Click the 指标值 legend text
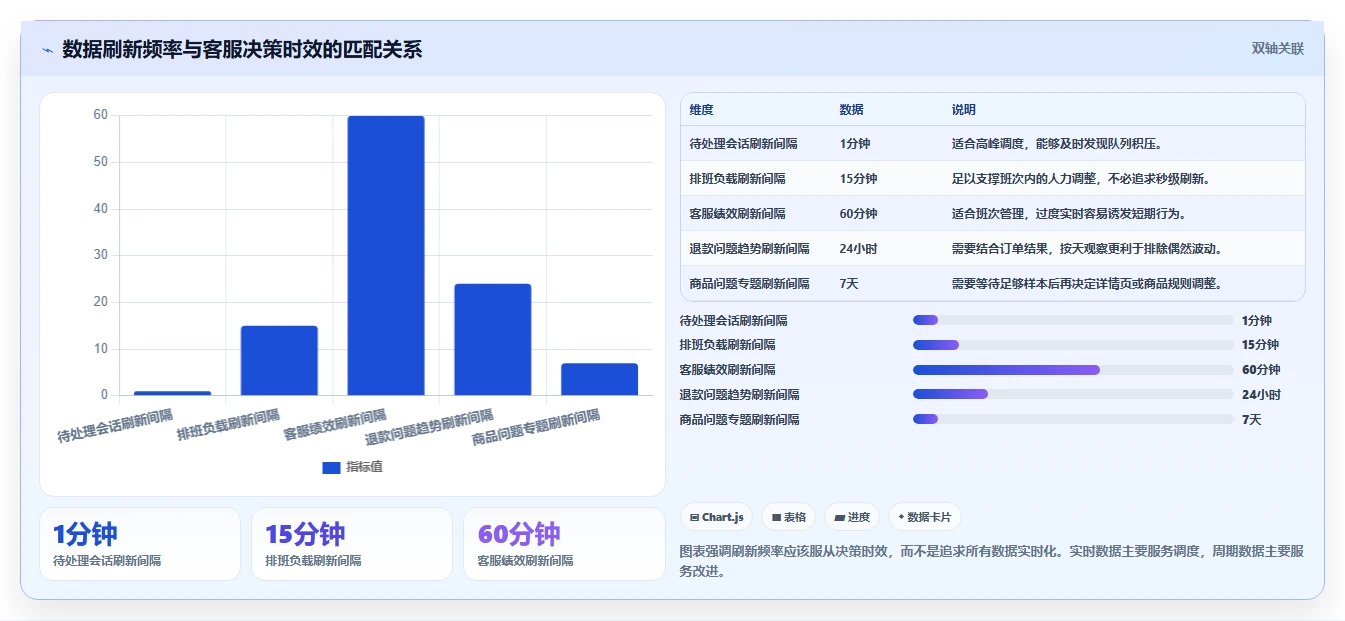 pos(364,467)
